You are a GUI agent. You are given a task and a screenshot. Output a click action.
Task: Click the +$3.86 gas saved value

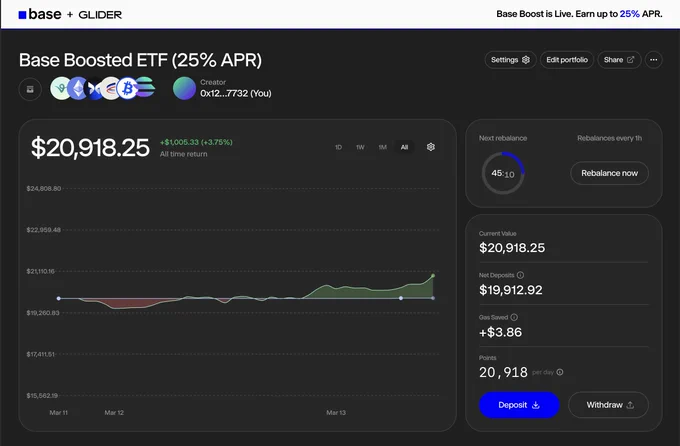point(500,332)
